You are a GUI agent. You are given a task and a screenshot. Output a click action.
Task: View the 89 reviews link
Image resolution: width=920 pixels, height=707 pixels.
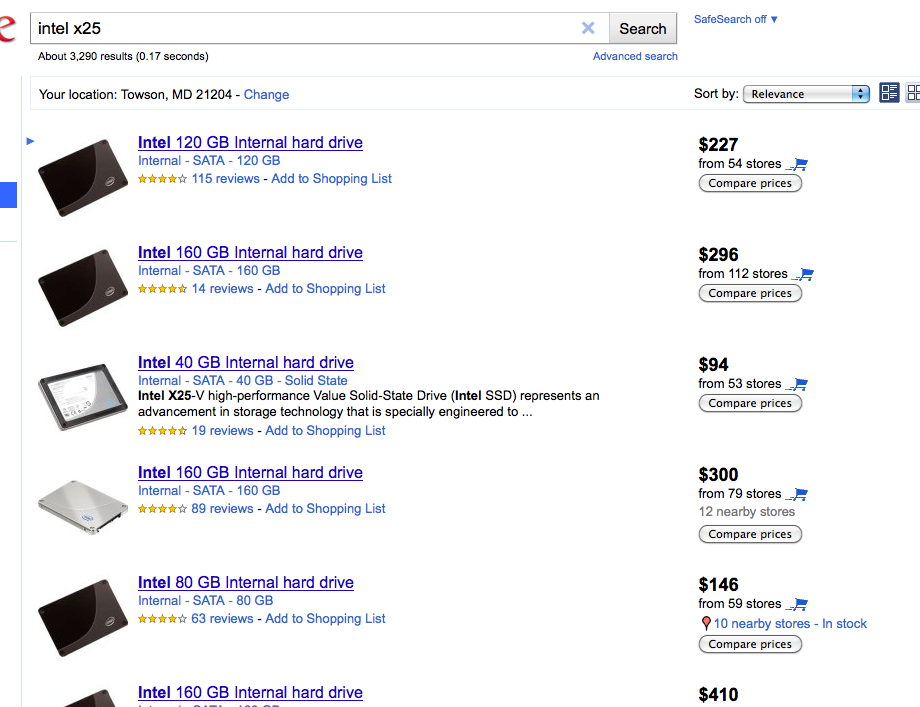click(222, 509)
